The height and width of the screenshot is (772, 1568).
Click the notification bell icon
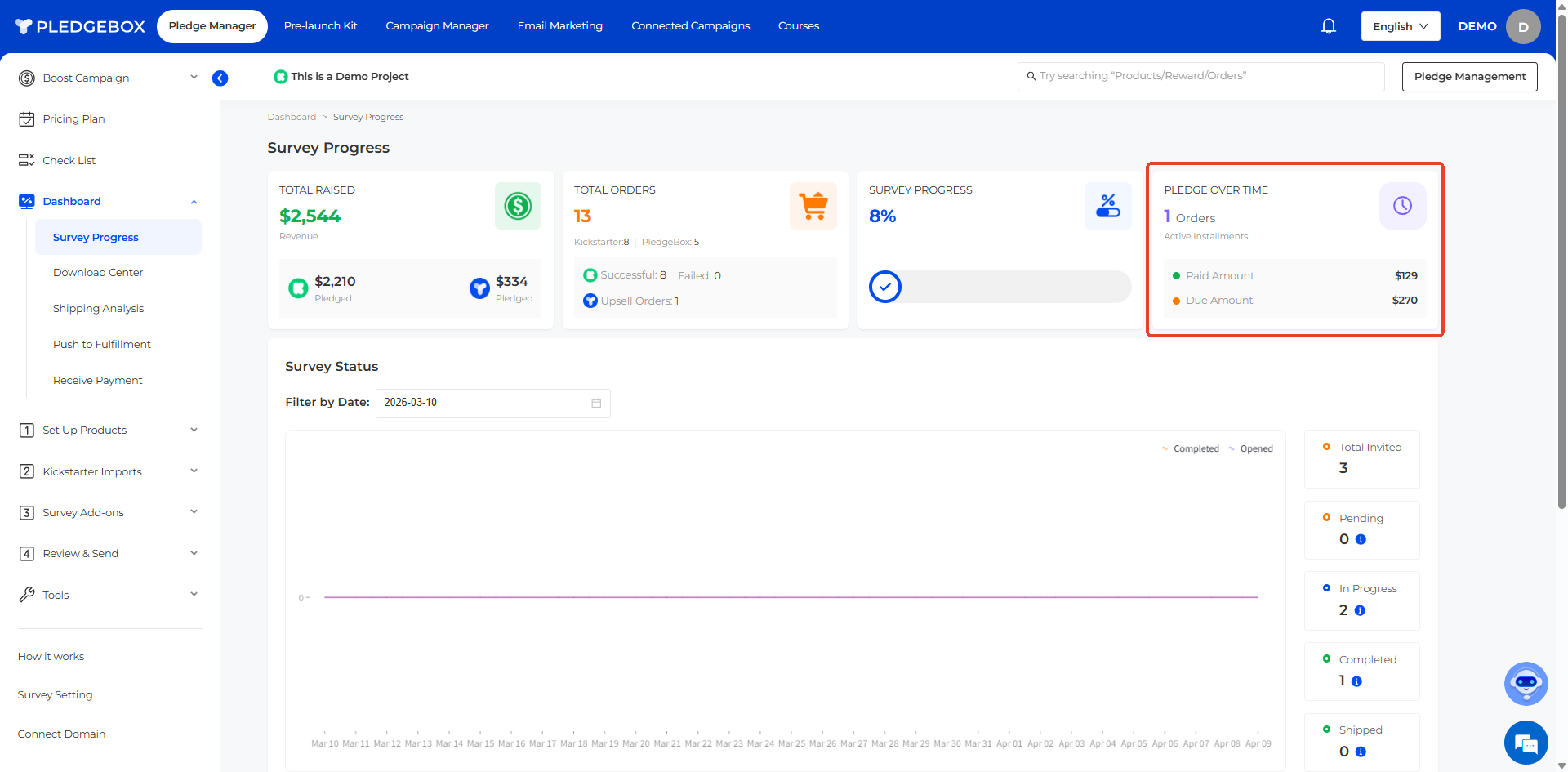point(1329,26)
